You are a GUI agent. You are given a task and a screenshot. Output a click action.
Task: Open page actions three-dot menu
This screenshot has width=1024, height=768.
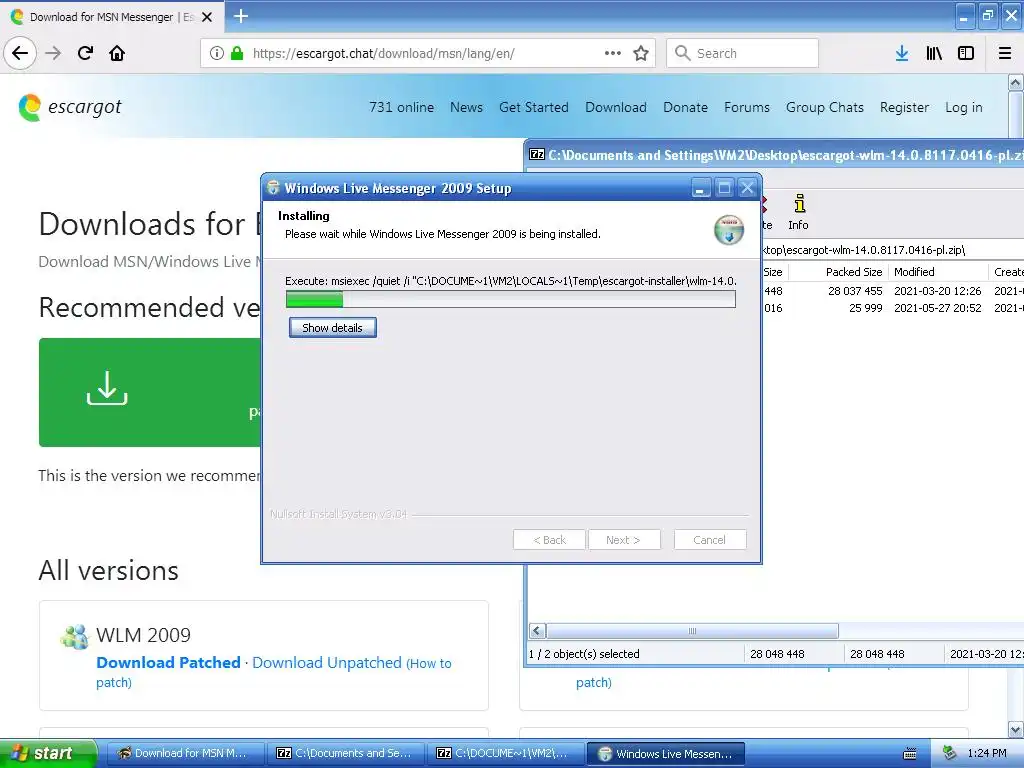pyautogui.click(x=613, y=53)
